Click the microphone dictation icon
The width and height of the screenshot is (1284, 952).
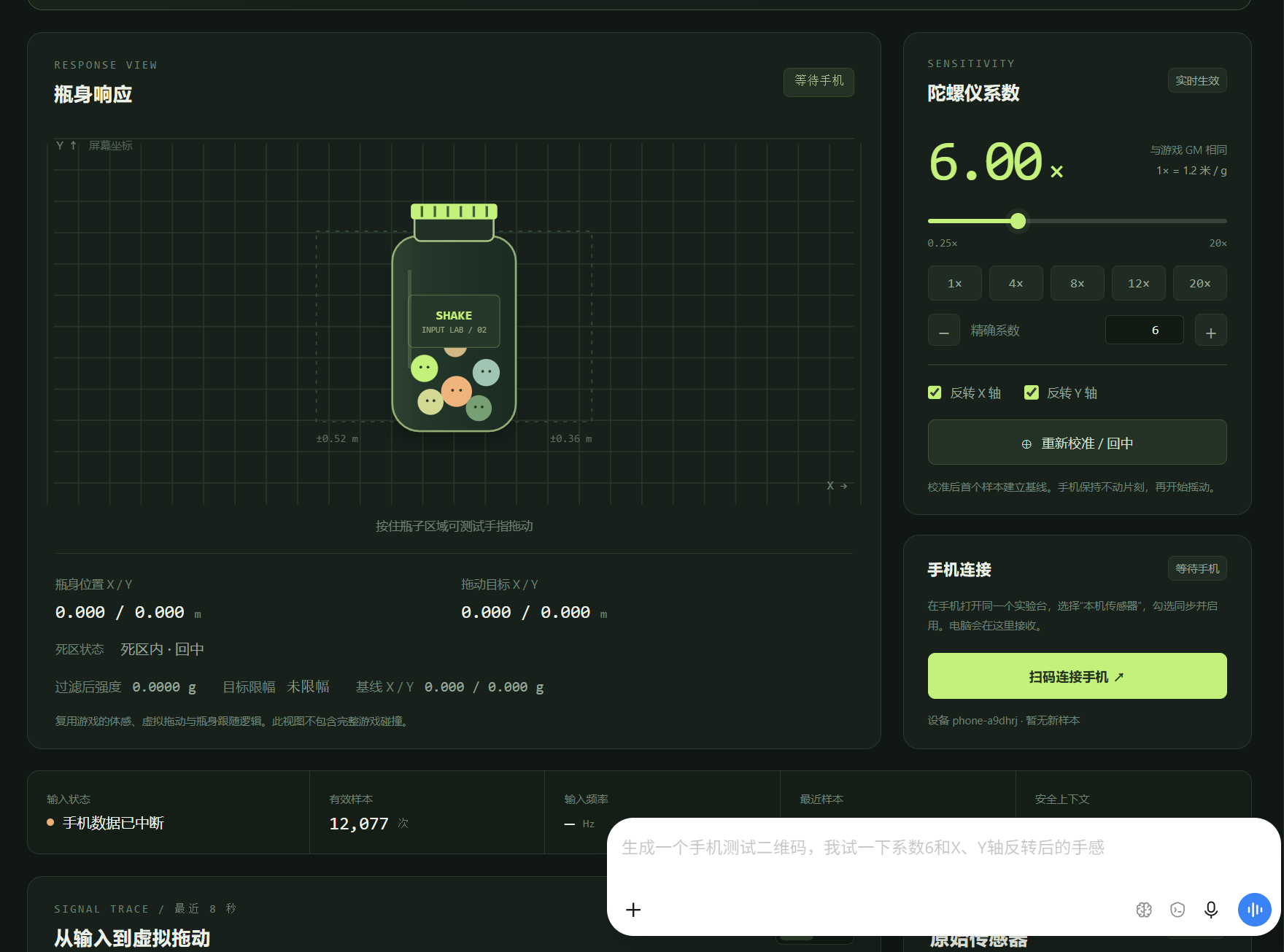click(x=1211, y=910)
